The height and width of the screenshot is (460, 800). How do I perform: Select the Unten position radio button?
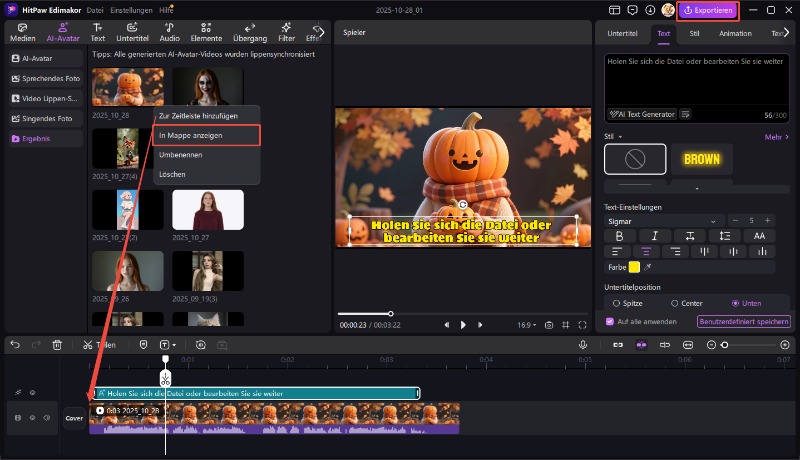(735, 303)
